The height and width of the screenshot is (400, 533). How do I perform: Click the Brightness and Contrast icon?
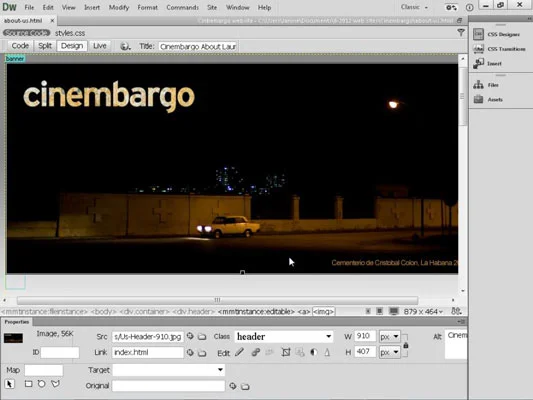(313, 352)
